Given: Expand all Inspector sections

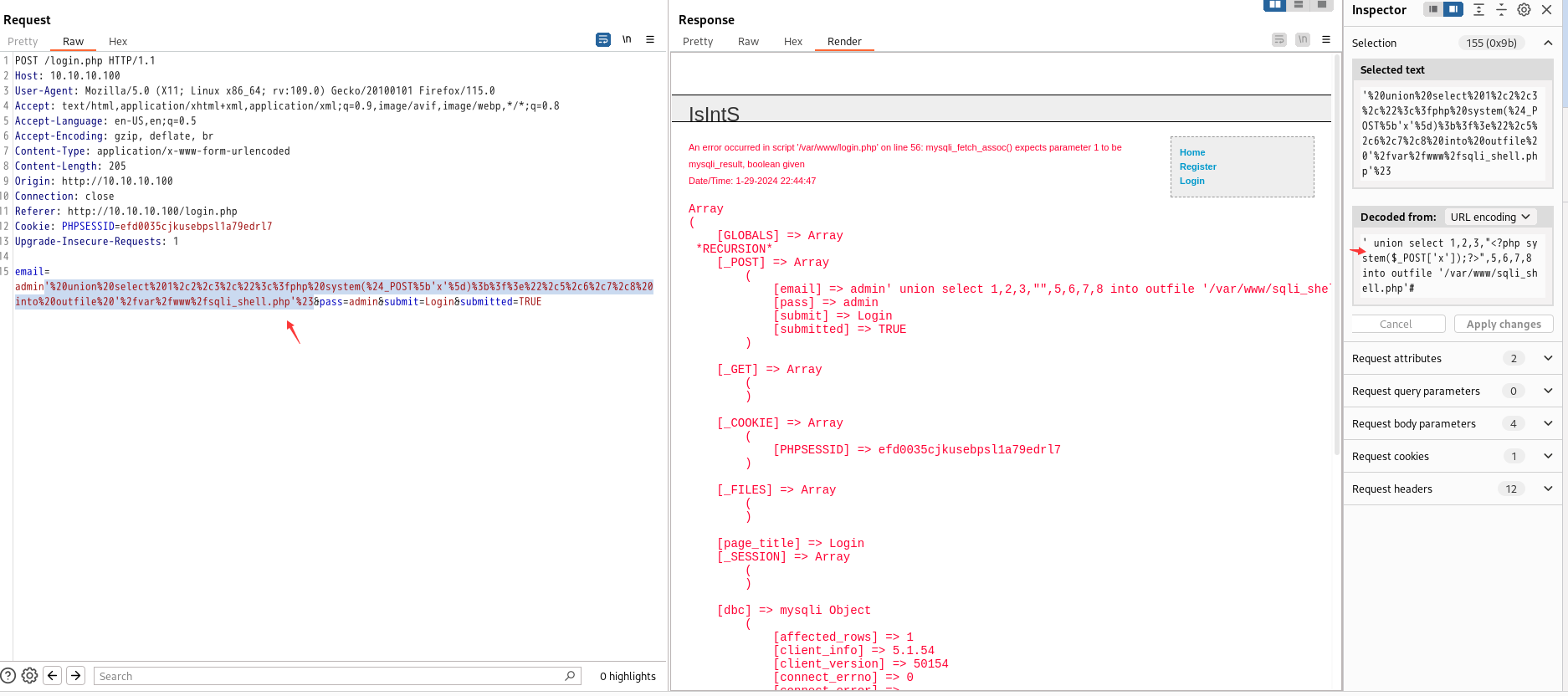Looking at the screenshot, I should click(1478, 9).
